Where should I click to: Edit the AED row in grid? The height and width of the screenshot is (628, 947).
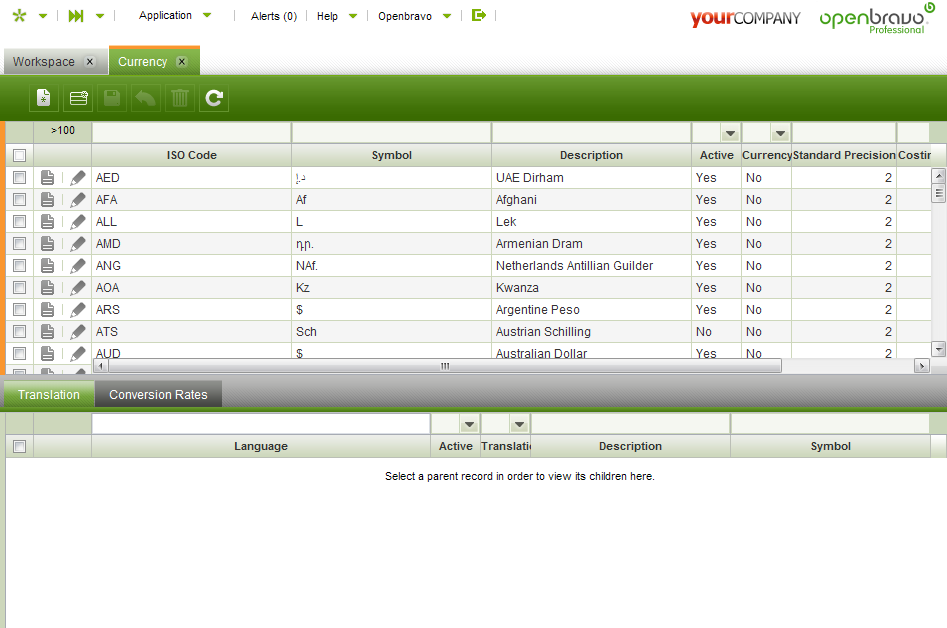[x=77, y=178]
